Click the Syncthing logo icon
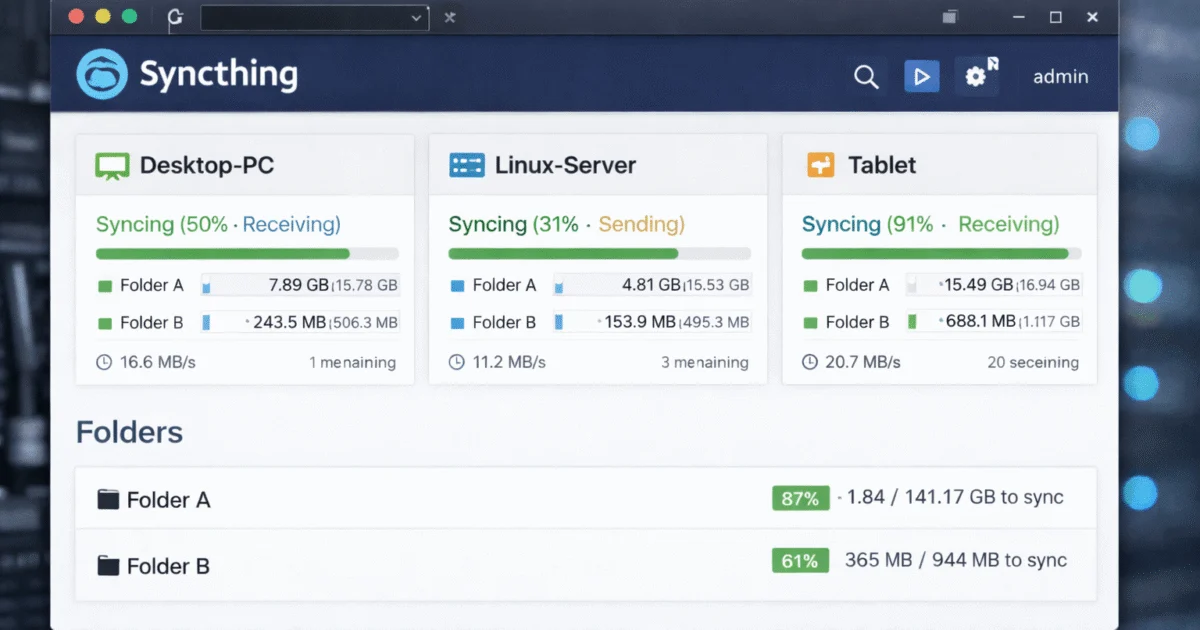 point(102,74)
